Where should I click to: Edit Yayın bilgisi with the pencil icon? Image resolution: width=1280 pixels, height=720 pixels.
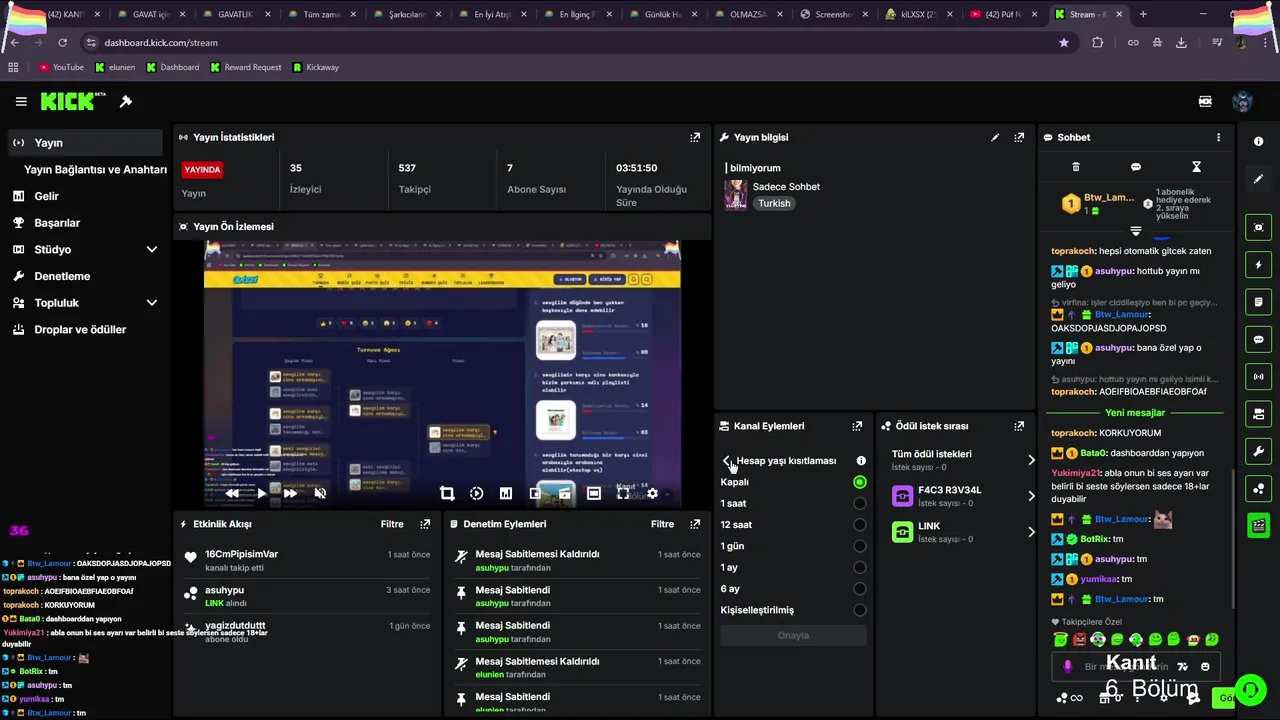pos(995,137)
